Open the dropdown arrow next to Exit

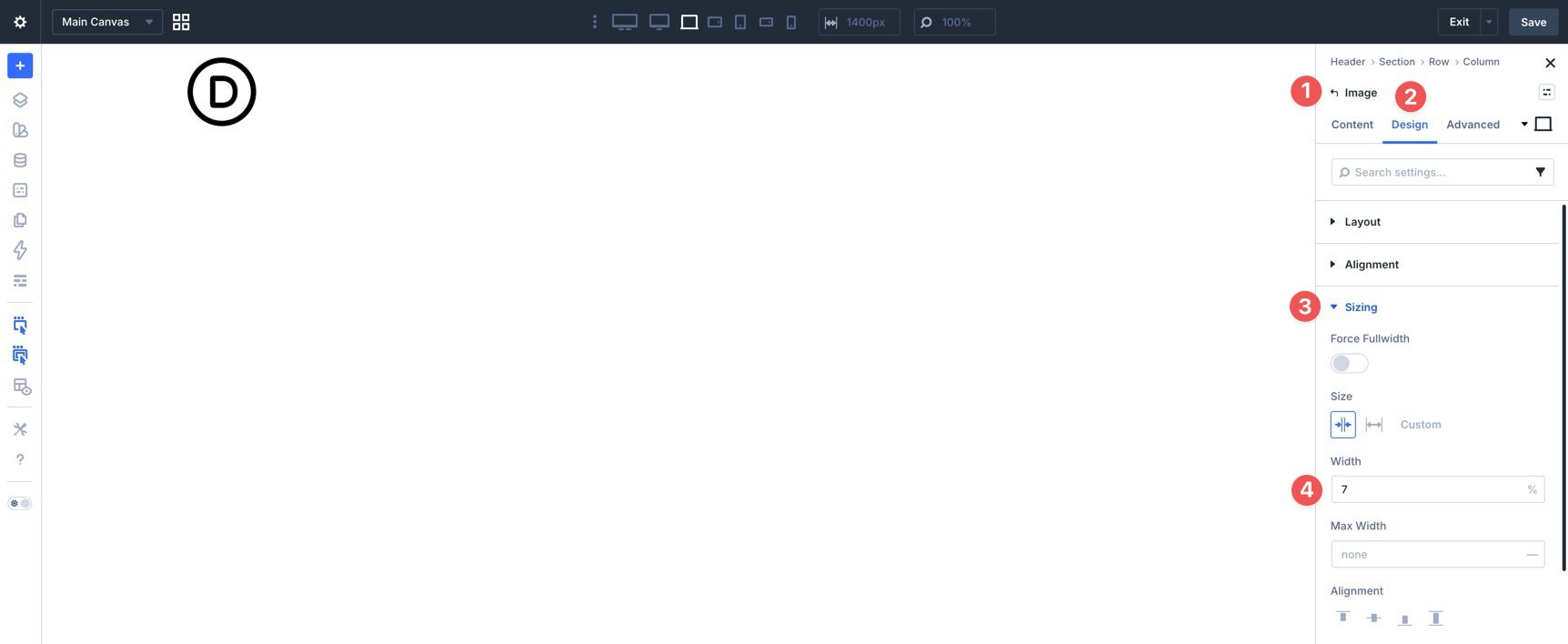[1489, 22]
